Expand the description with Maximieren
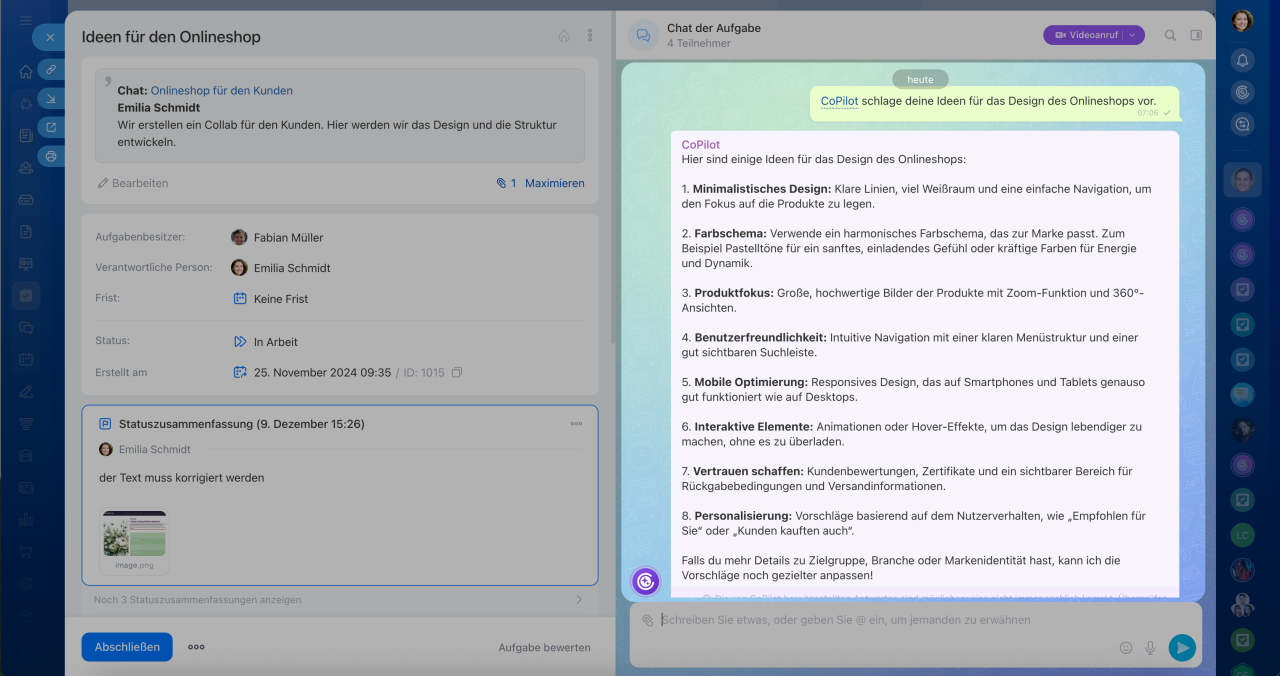Screen dimensions: 1280x676 [x=554, y=183]
